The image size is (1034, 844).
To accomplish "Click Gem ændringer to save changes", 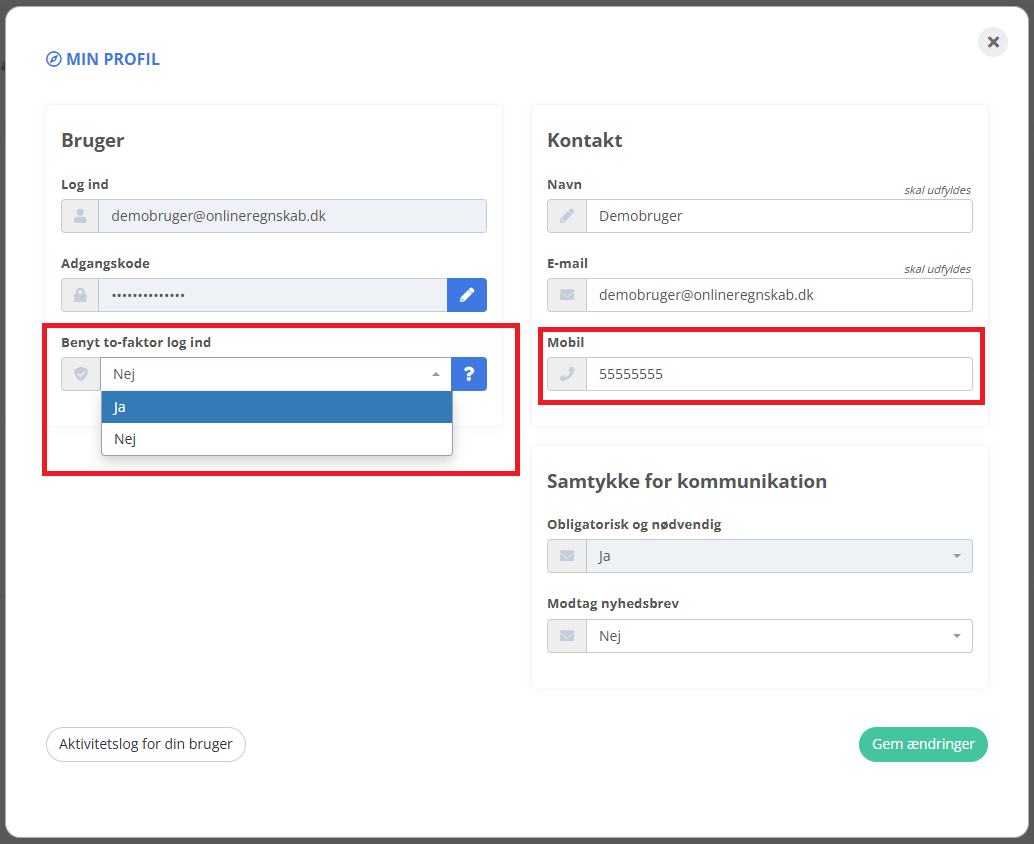I will [x=923, y=744].
